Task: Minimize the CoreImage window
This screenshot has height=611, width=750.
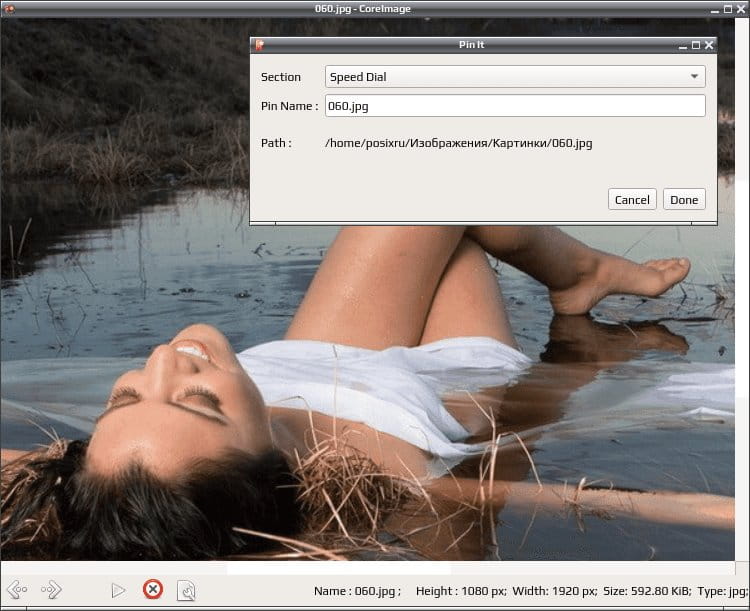Action: (x=715, y=11)
